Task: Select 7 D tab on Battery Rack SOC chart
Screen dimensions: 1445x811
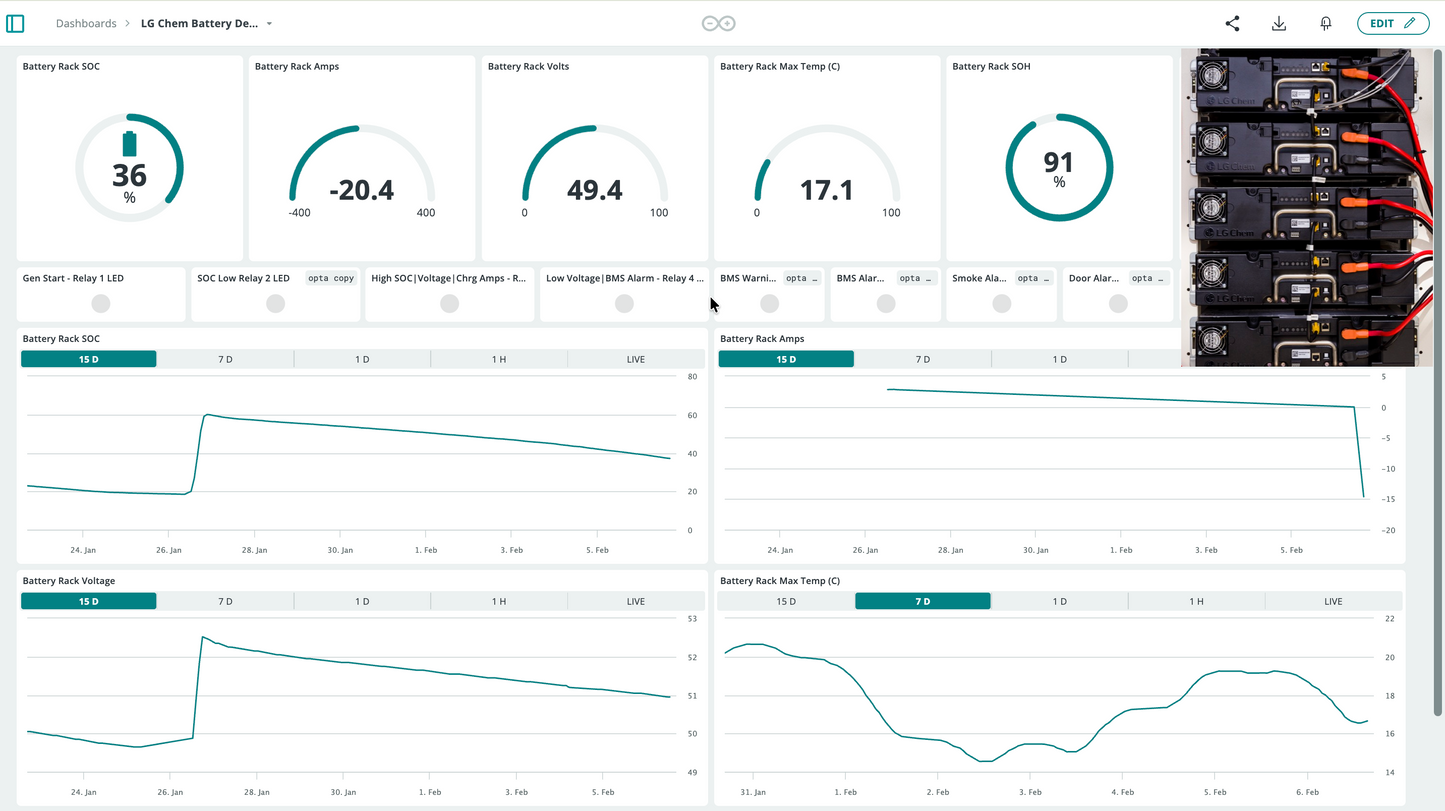Action: [225, 359]
